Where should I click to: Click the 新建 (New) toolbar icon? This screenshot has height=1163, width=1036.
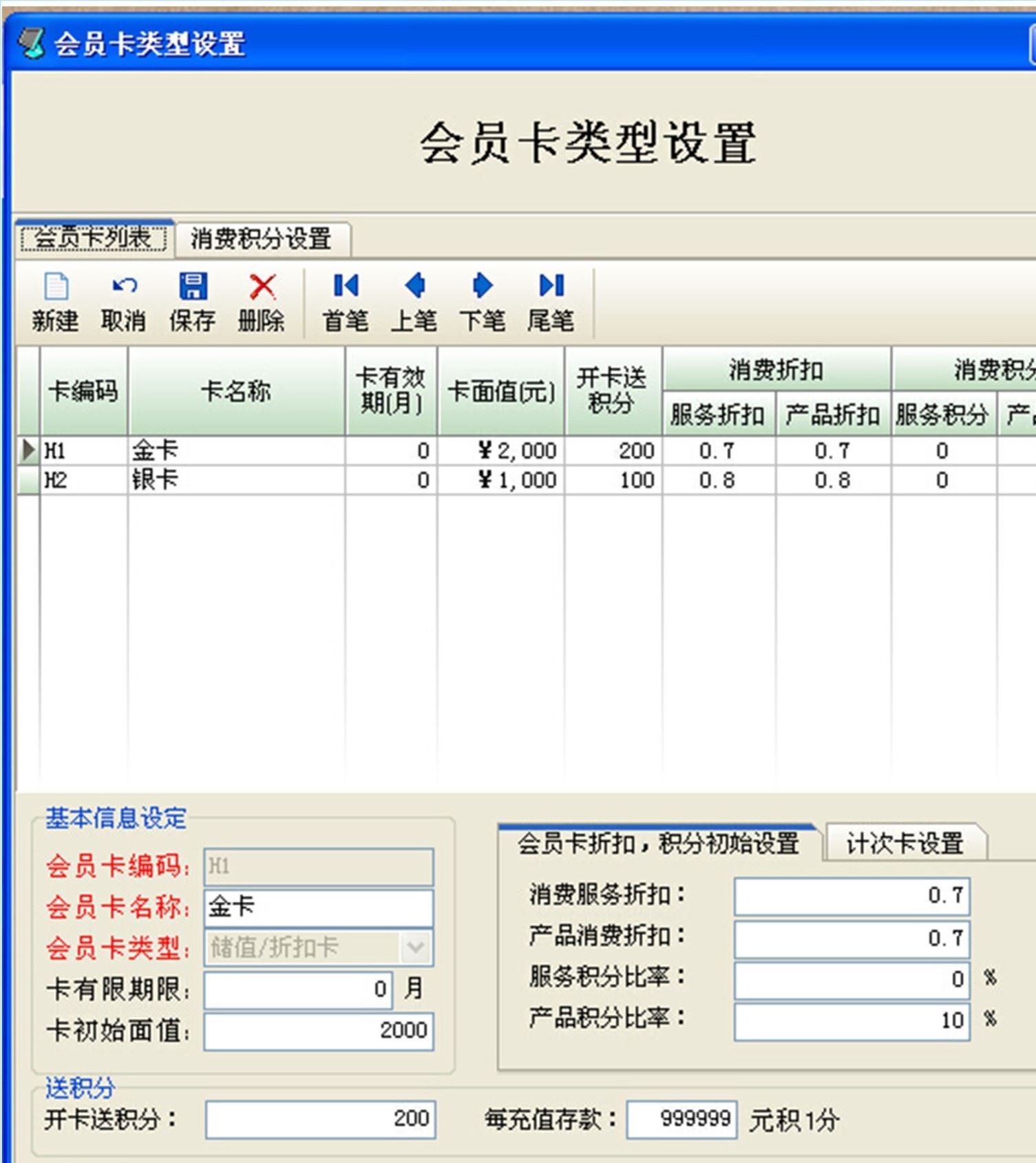pos(56,286)
